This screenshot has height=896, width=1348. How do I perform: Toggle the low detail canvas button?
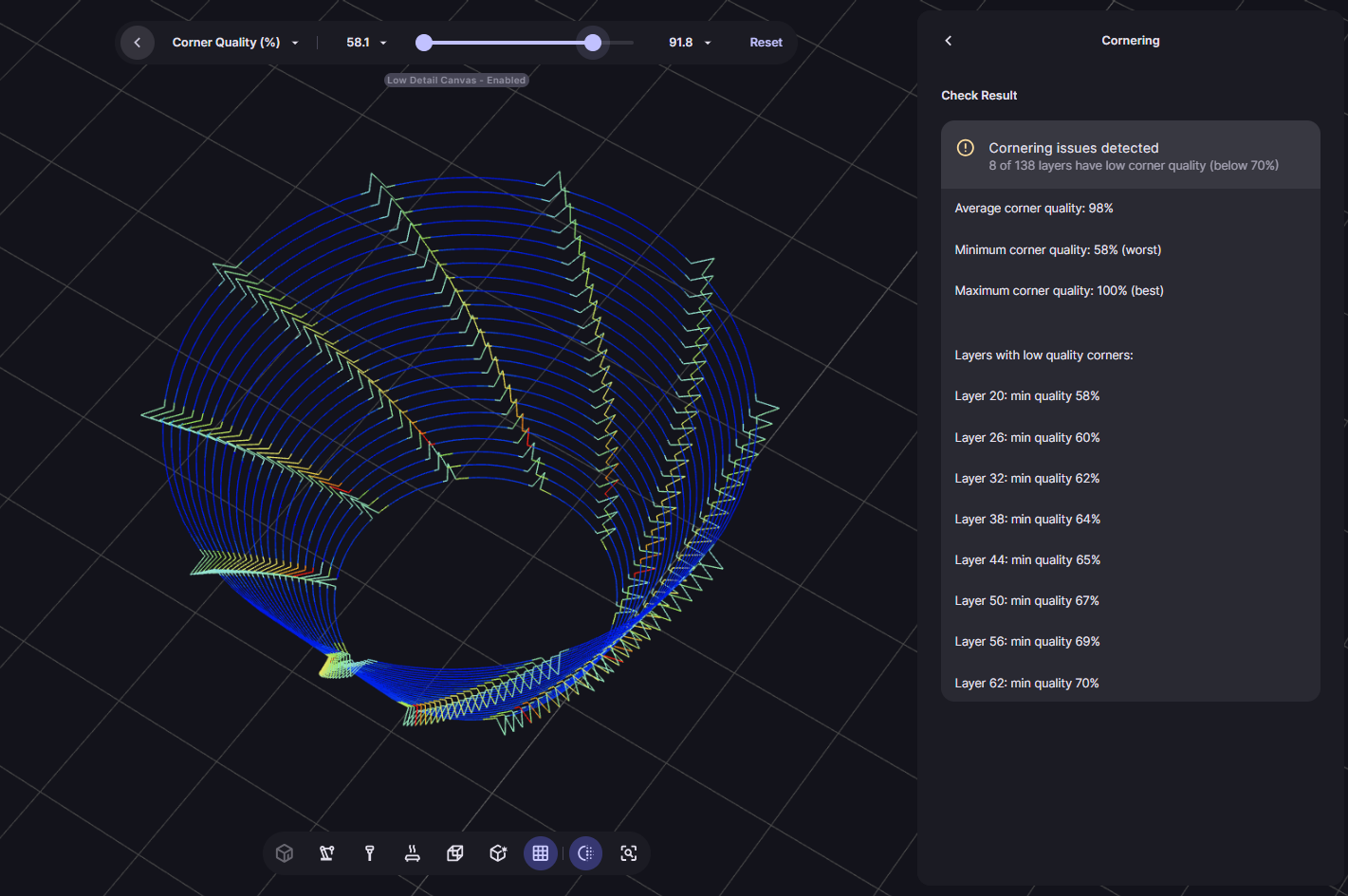click(x=585, y=853)
